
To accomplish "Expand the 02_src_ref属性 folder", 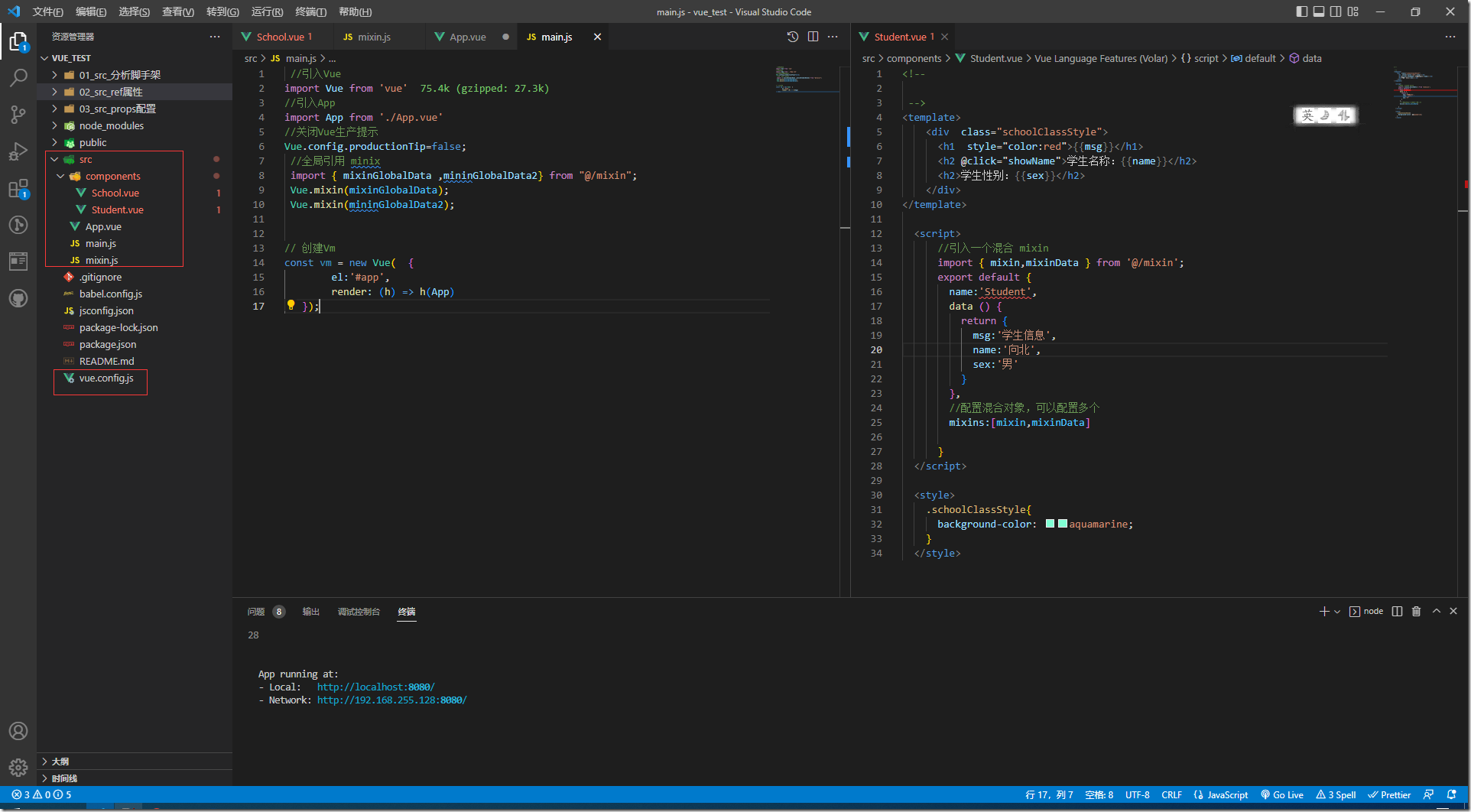I will click(55, 92).
